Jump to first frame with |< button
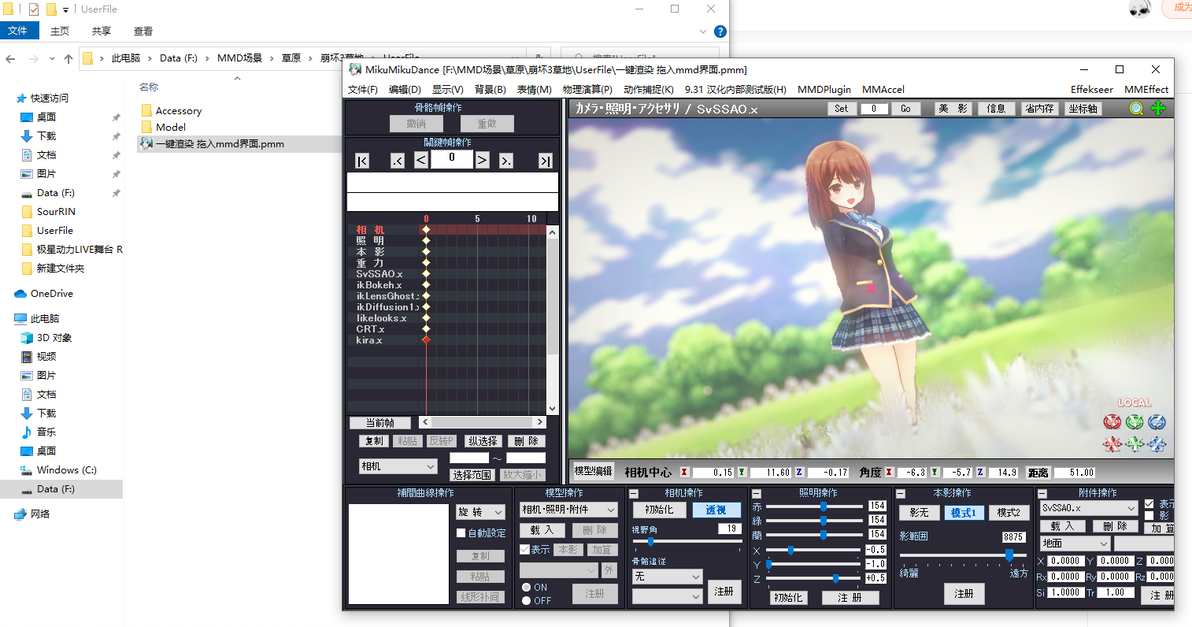1192x627 pixels. tap(362, 160)
